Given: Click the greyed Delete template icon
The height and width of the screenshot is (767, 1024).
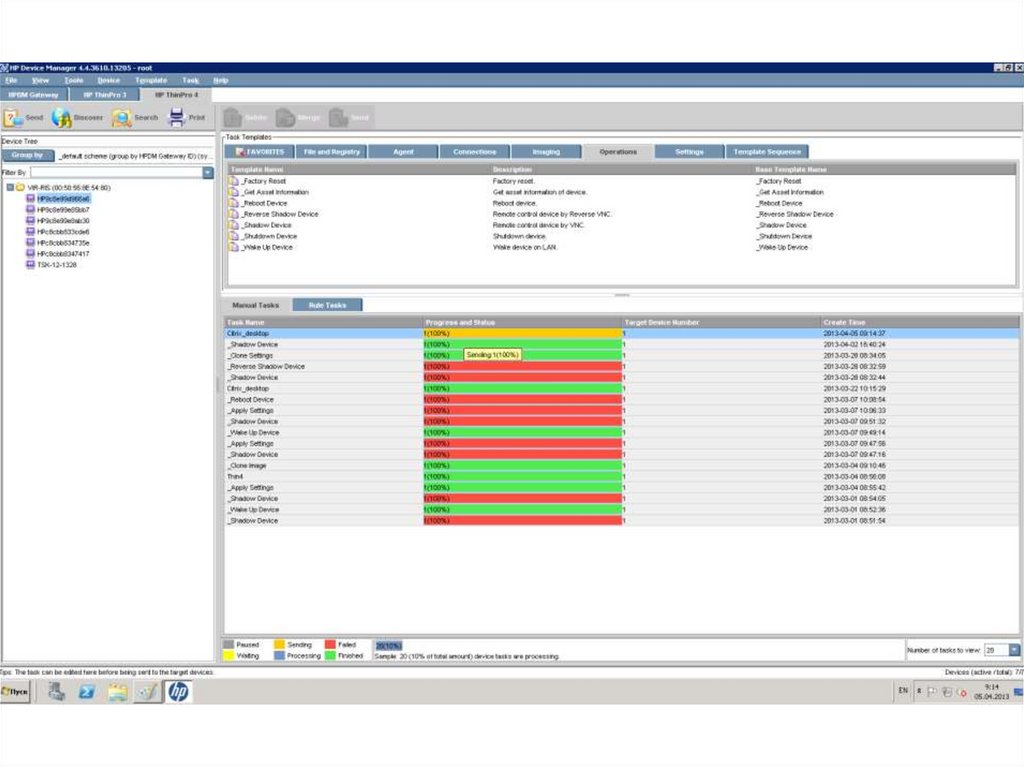Looking at the screenshot, I should coord(232,118).
